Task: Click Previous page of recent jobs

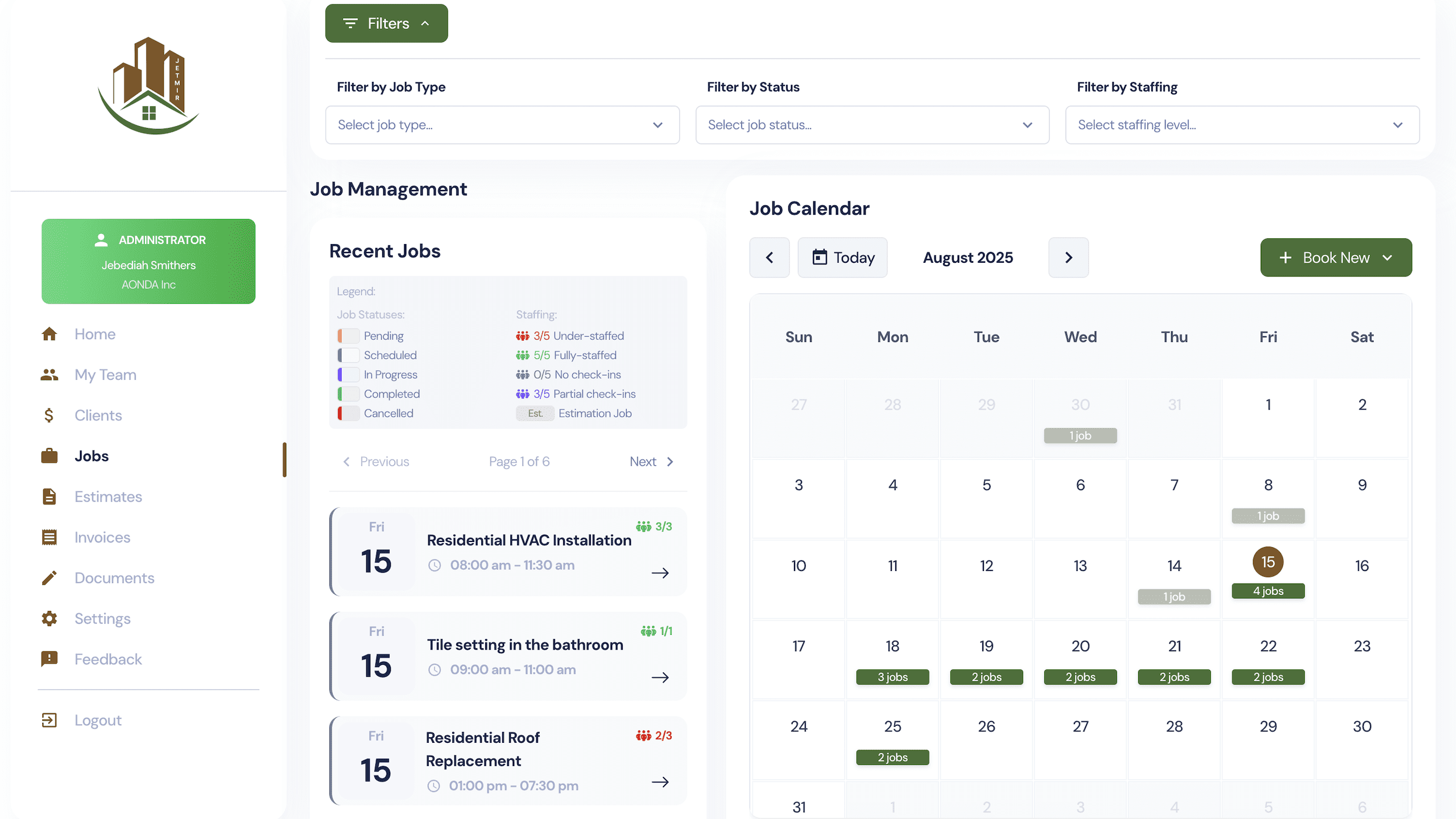Action: 376,462
